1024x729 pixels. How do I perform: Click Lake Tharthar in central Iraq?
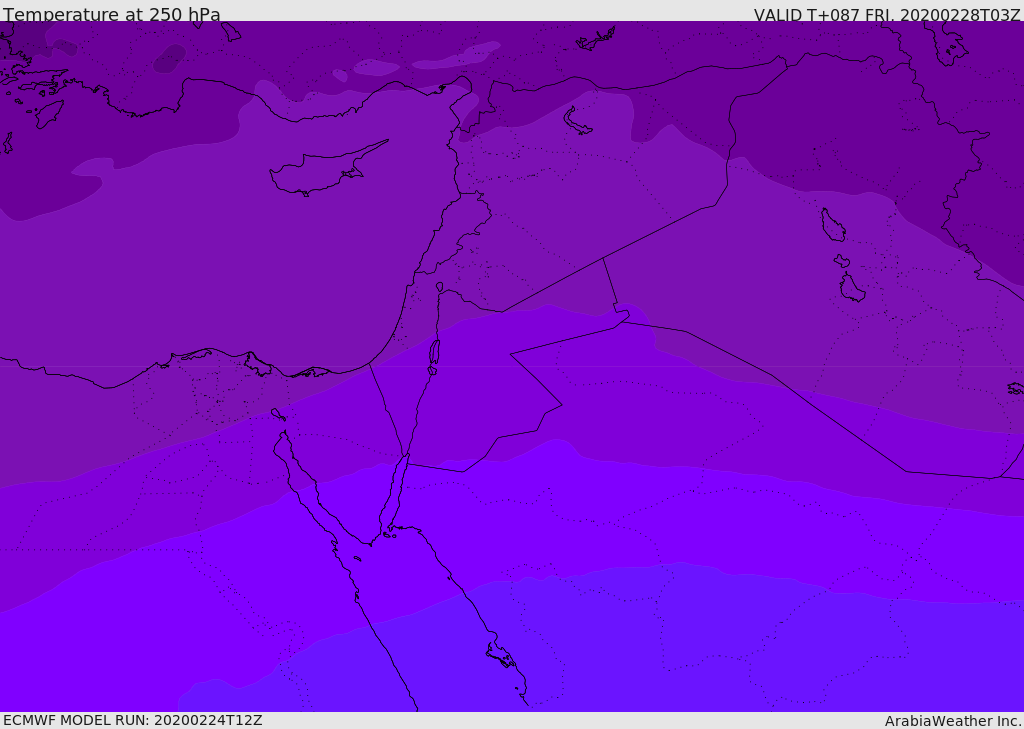pyautogui.click(x=832, y=225)
